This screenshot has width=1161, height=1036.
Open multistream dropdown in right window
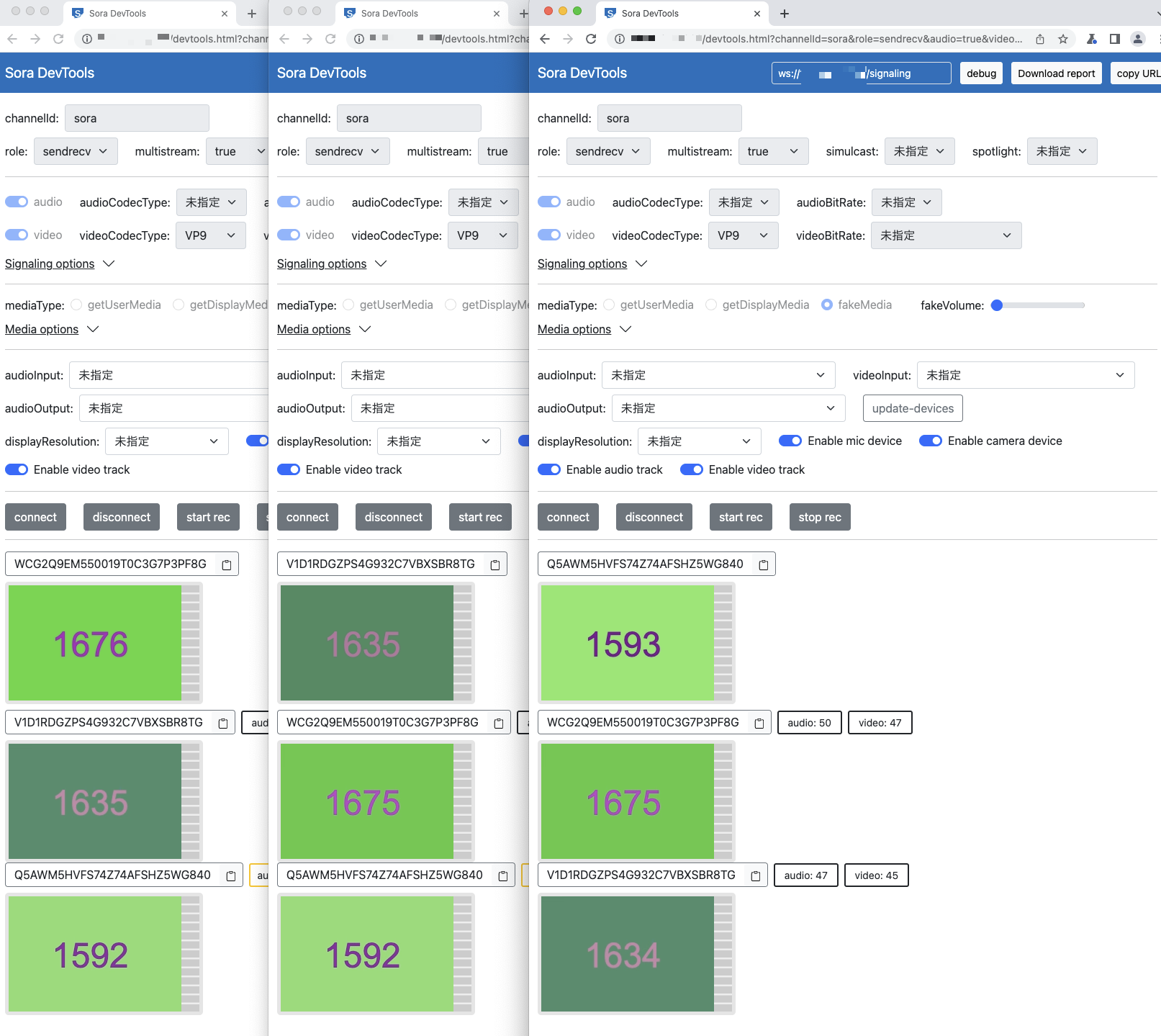tap(773, 151)
